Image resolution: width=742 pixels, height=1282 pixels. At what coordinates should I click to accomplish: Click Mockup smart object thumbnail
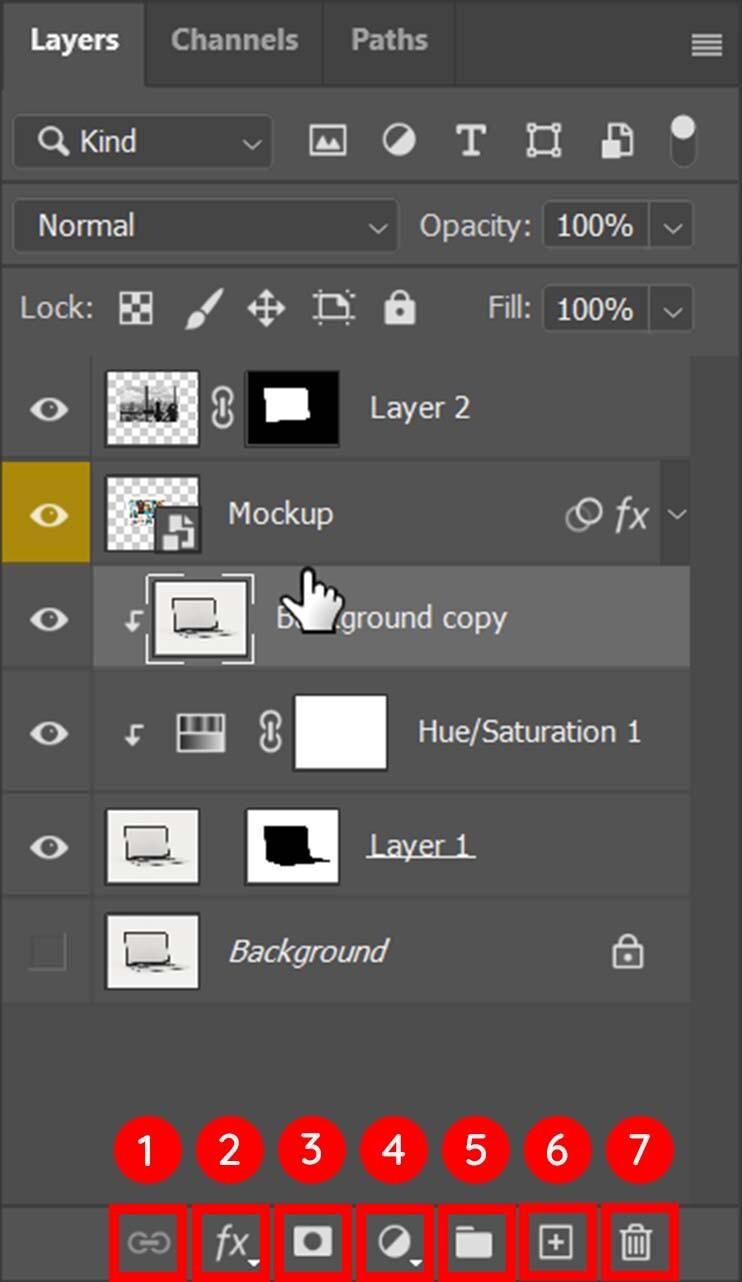[153, 515]
